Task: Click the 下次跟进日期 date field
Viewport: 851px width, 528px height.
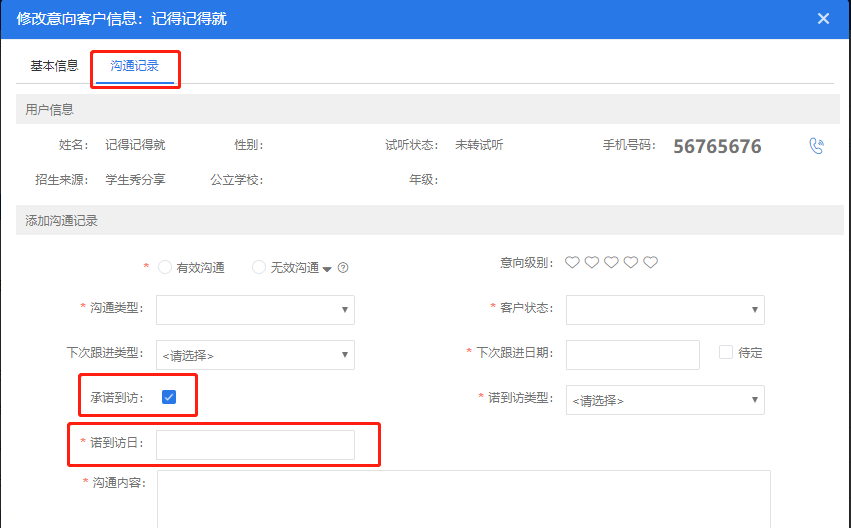Action: (632, 355)
